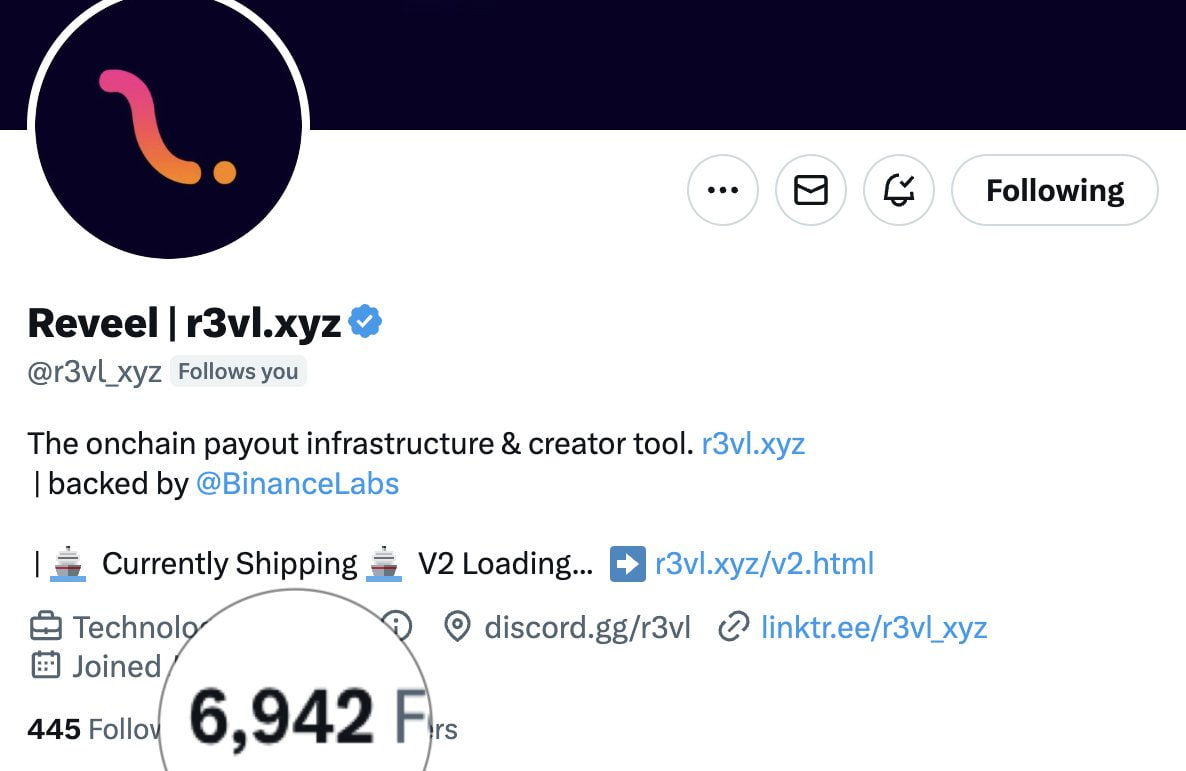Toggle the notification bell for Reveel

[898, 189]
